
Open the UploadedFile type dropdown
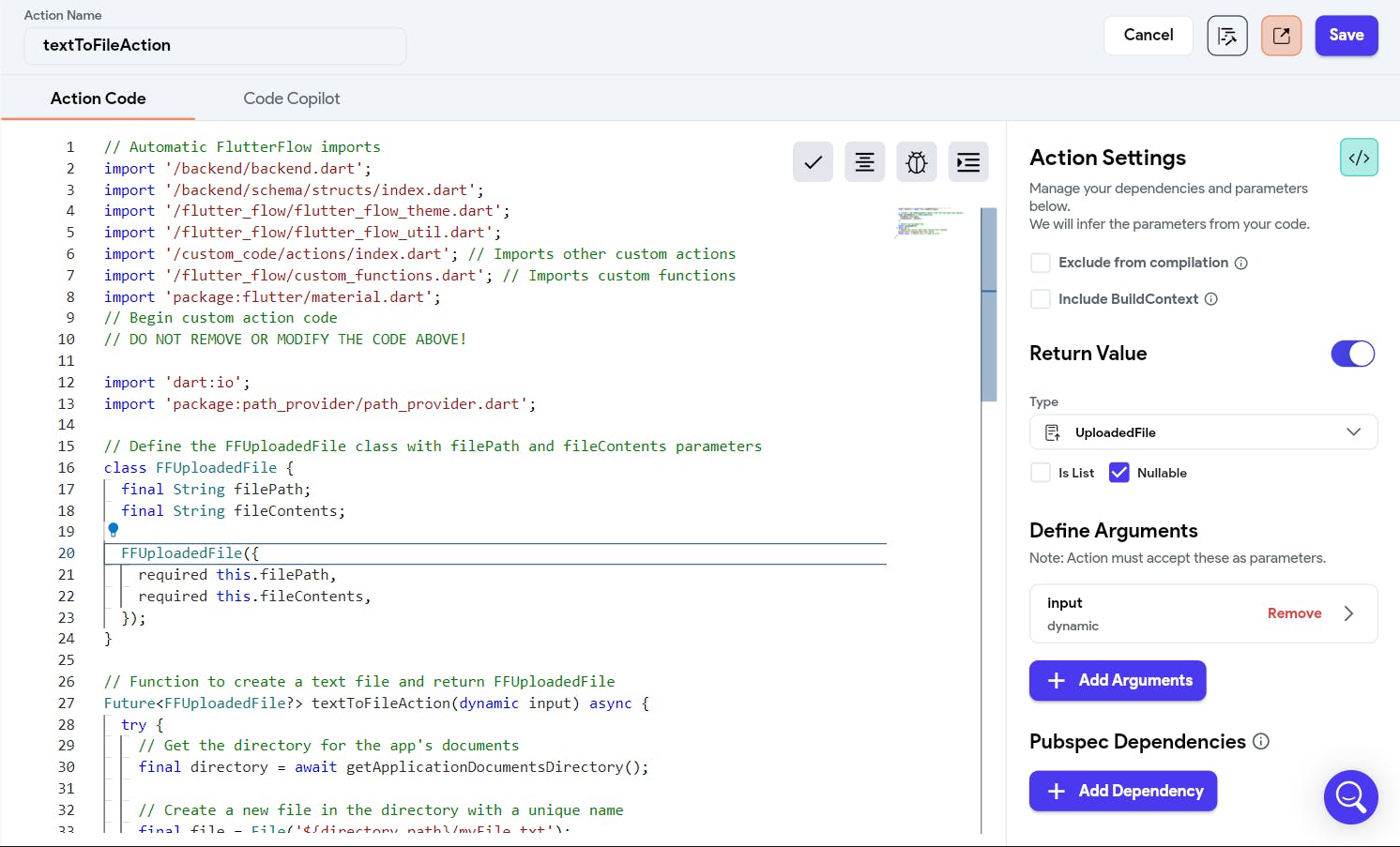(1203, 432)
